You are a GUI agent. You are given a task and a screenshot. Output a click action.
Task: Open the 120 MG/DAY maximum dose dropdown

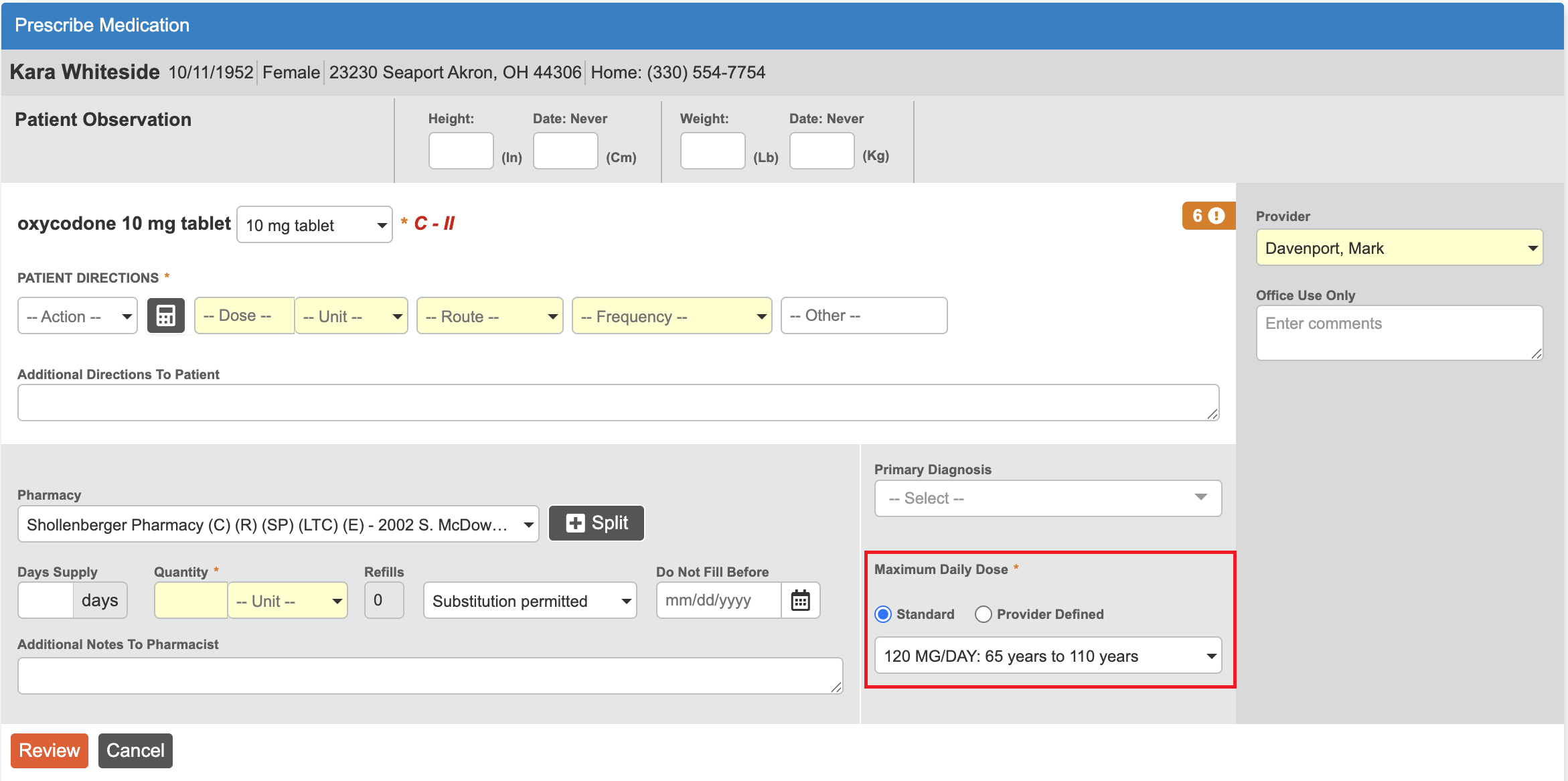(1048, 656)
